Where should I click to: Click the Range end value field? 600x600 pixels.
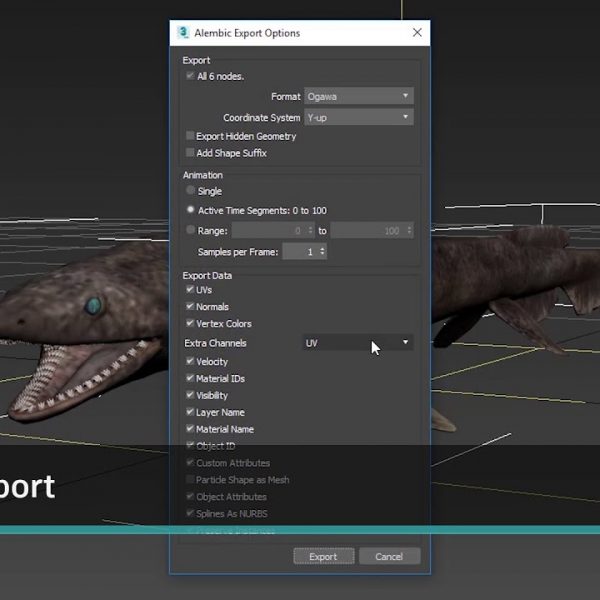coord(365,231)
